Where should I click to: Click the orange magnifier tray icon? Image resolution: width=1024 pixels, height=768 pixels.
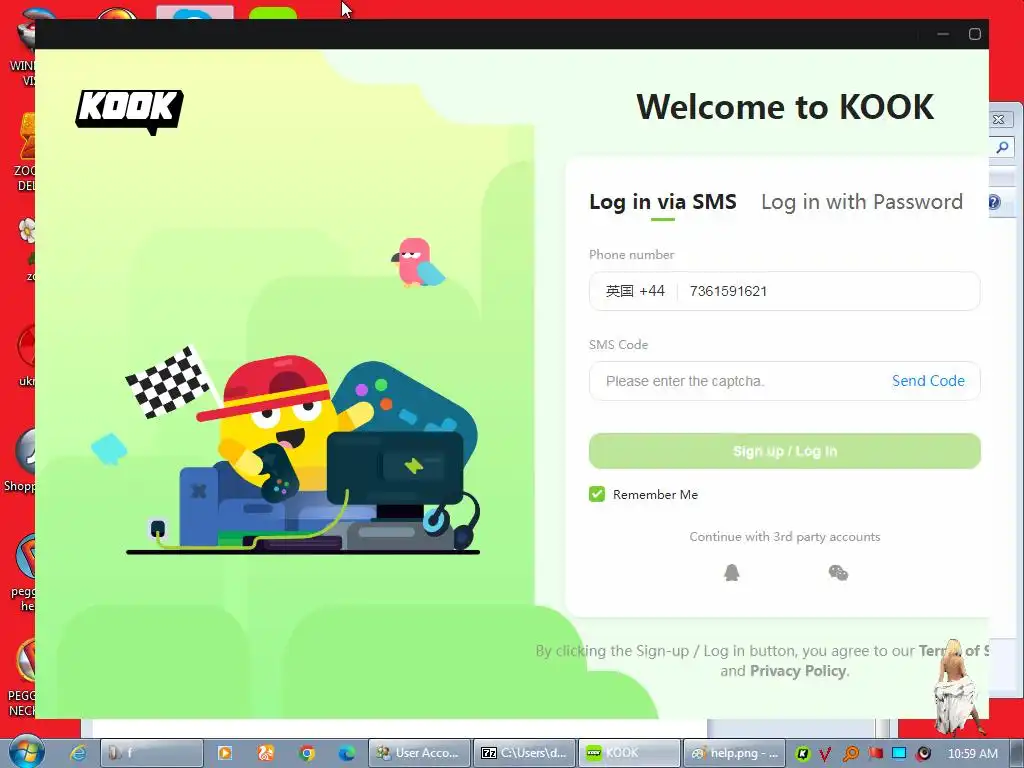coord(851,754)
